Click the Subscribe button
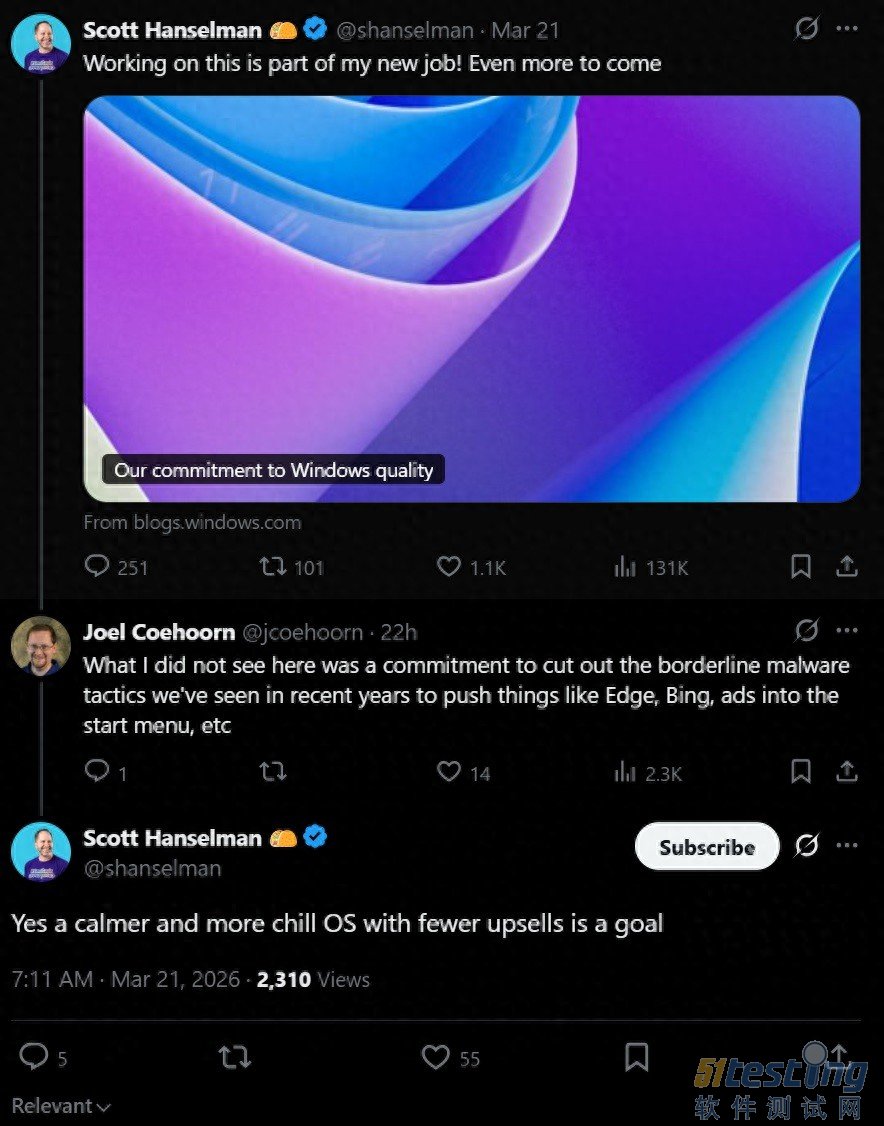 coord(706,847)
